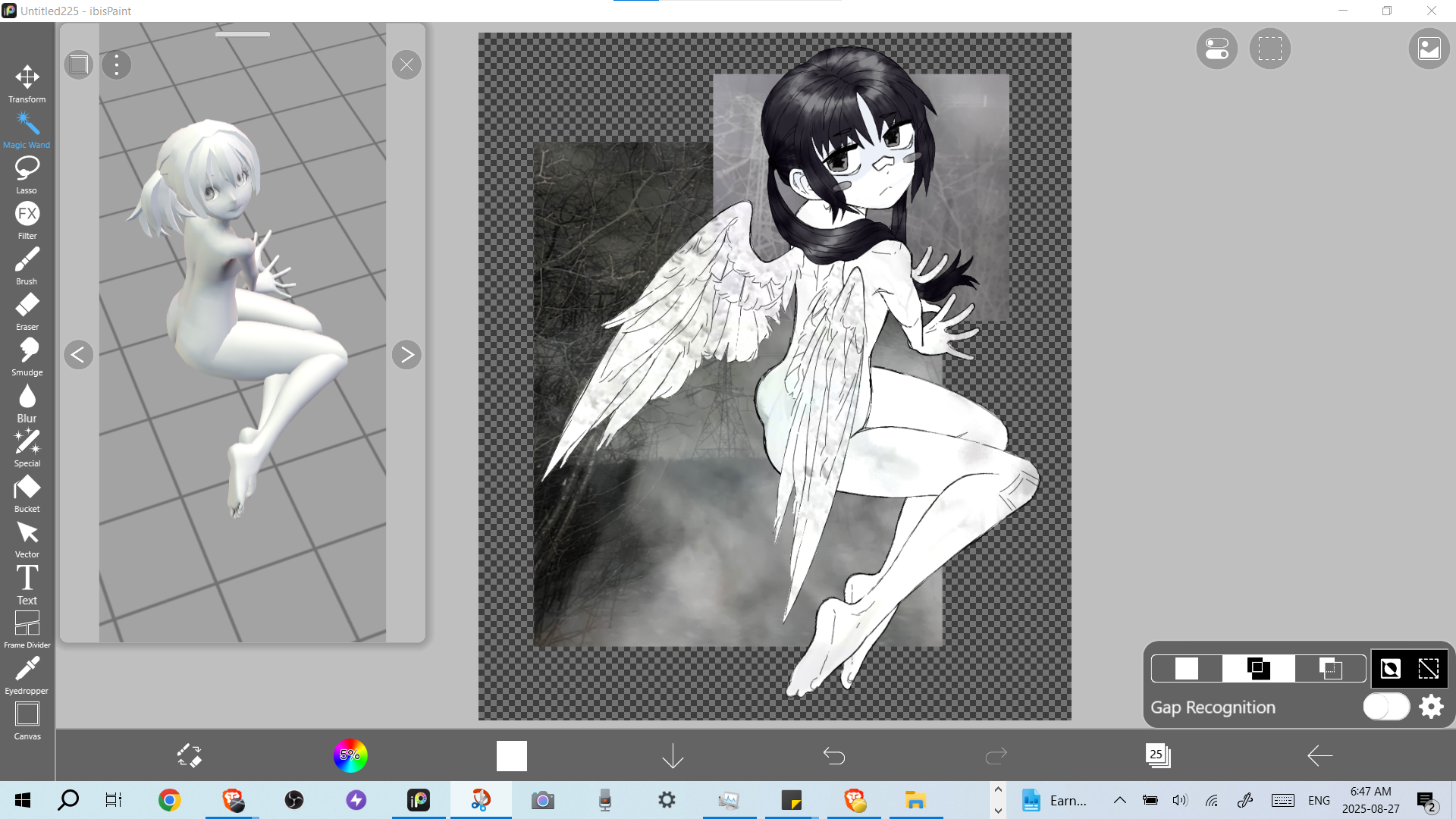Screen dimensions: 1456x819
Task: Open the reference window three-dot menu
Action: pos(116,64)
